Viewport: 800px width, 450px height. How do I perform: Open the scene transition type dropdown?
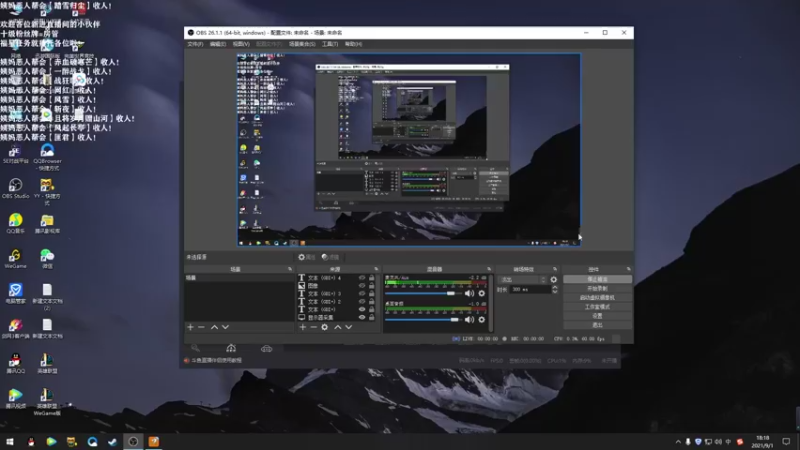pos(522,280)
